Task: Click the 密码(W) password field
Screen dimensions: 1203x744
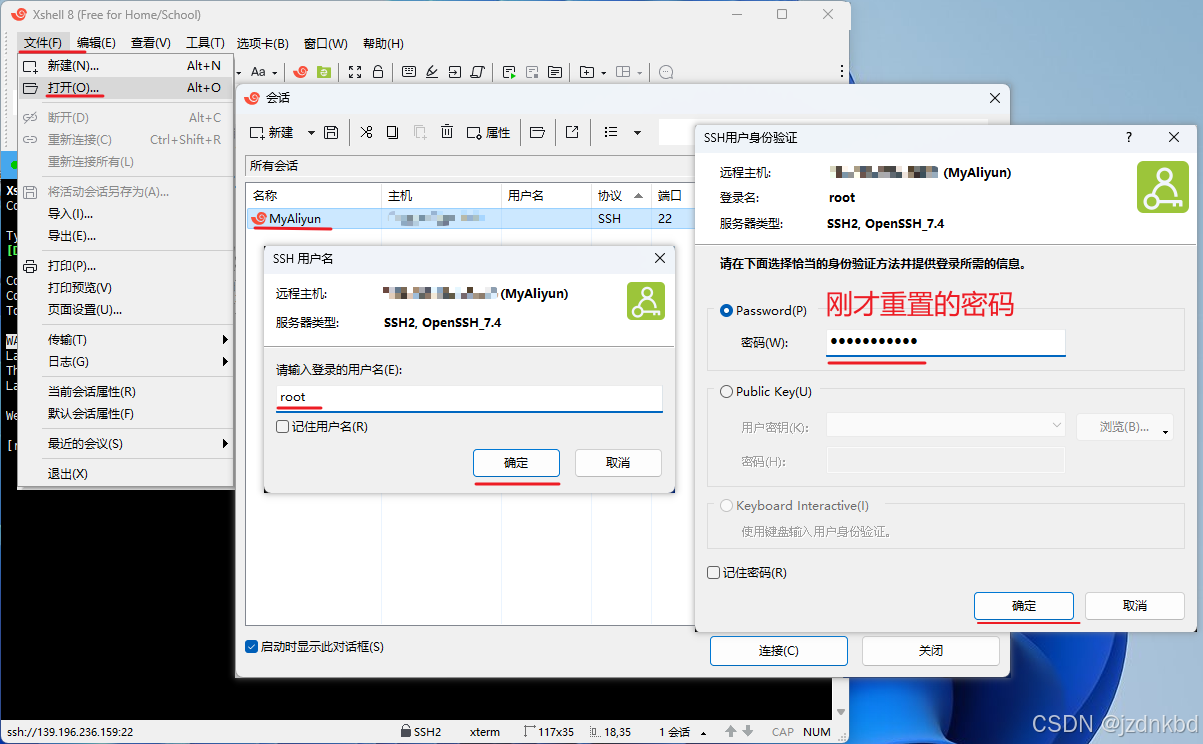Action: [x=946, y=342]
